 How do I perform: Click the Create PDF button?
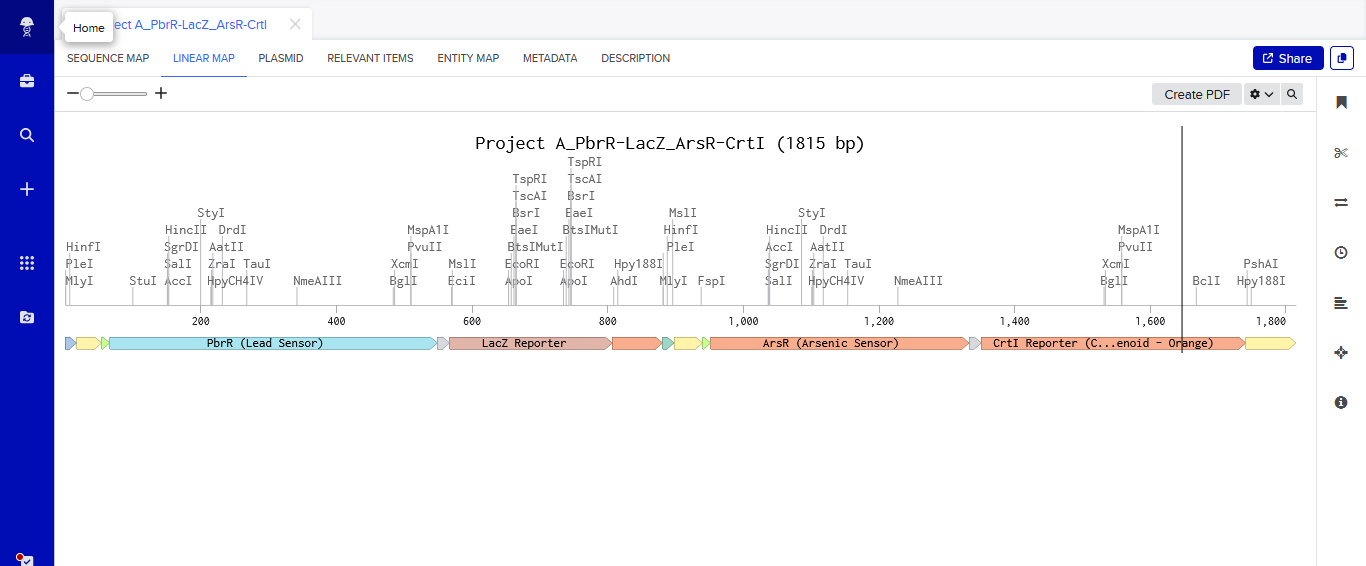(x=1197, y=94)
